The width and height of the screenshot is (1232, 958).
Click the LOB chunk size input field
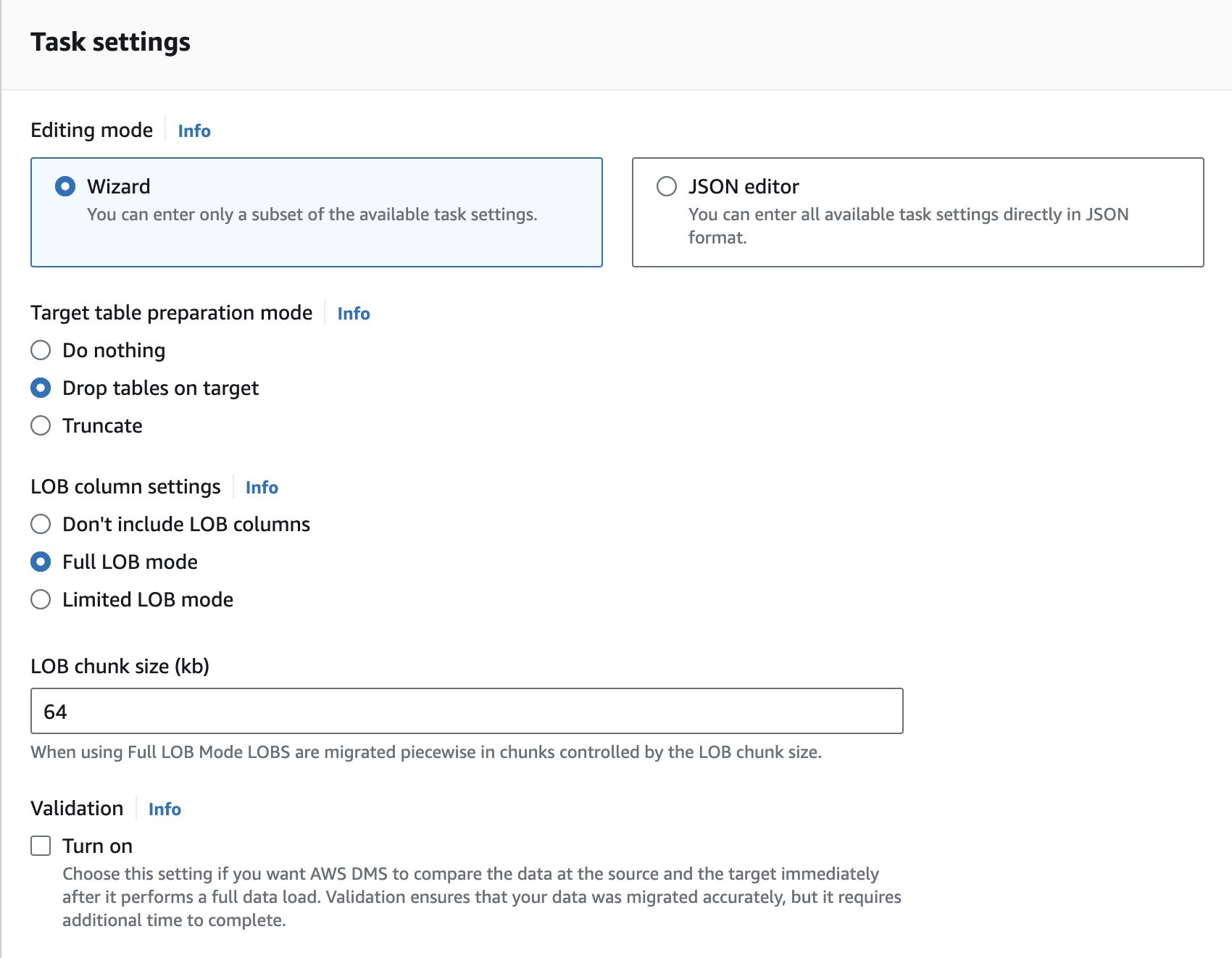[467, 711]
